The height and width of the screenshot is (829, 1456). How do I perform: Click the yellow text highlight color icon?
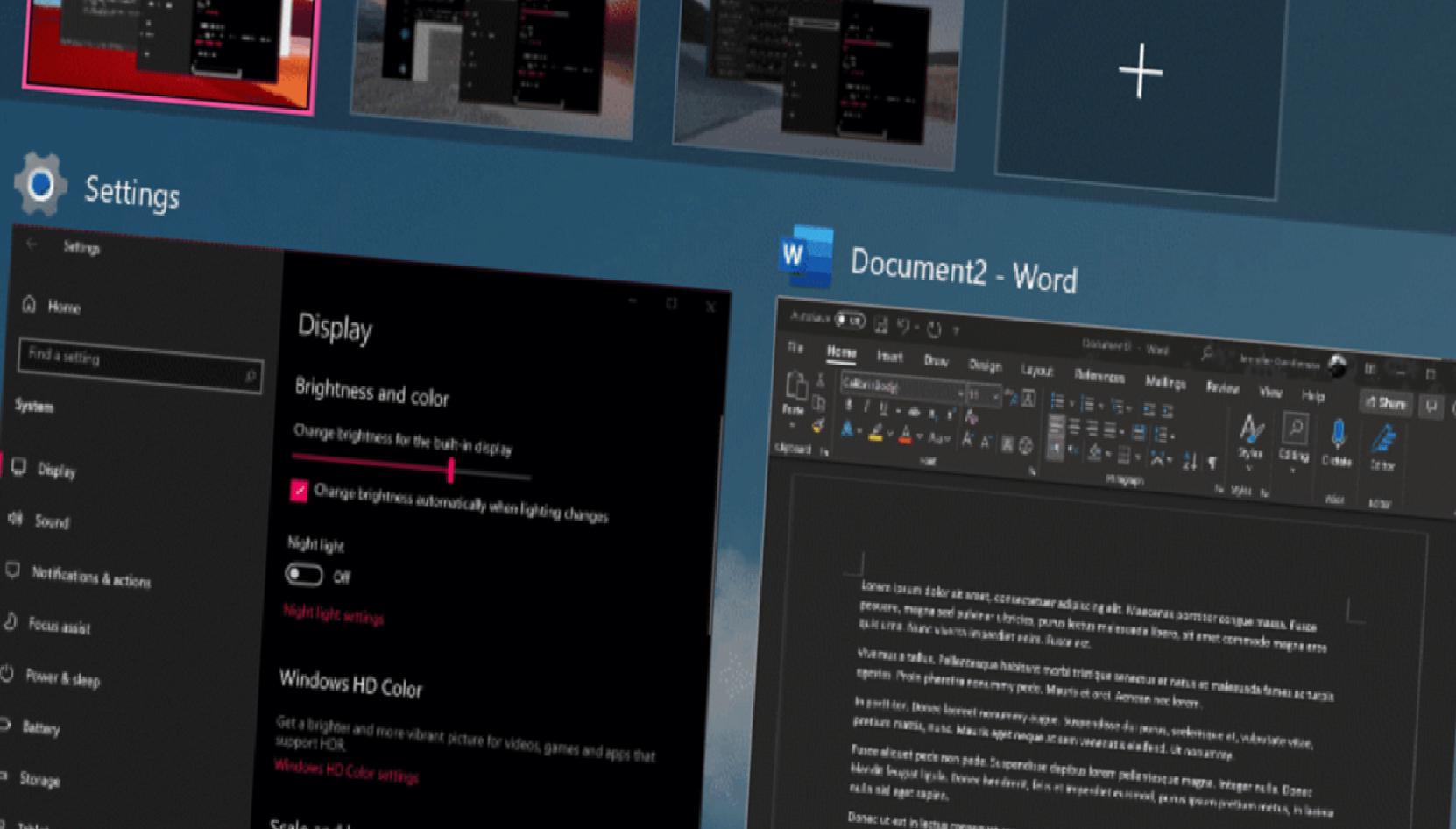pos(875,432)
